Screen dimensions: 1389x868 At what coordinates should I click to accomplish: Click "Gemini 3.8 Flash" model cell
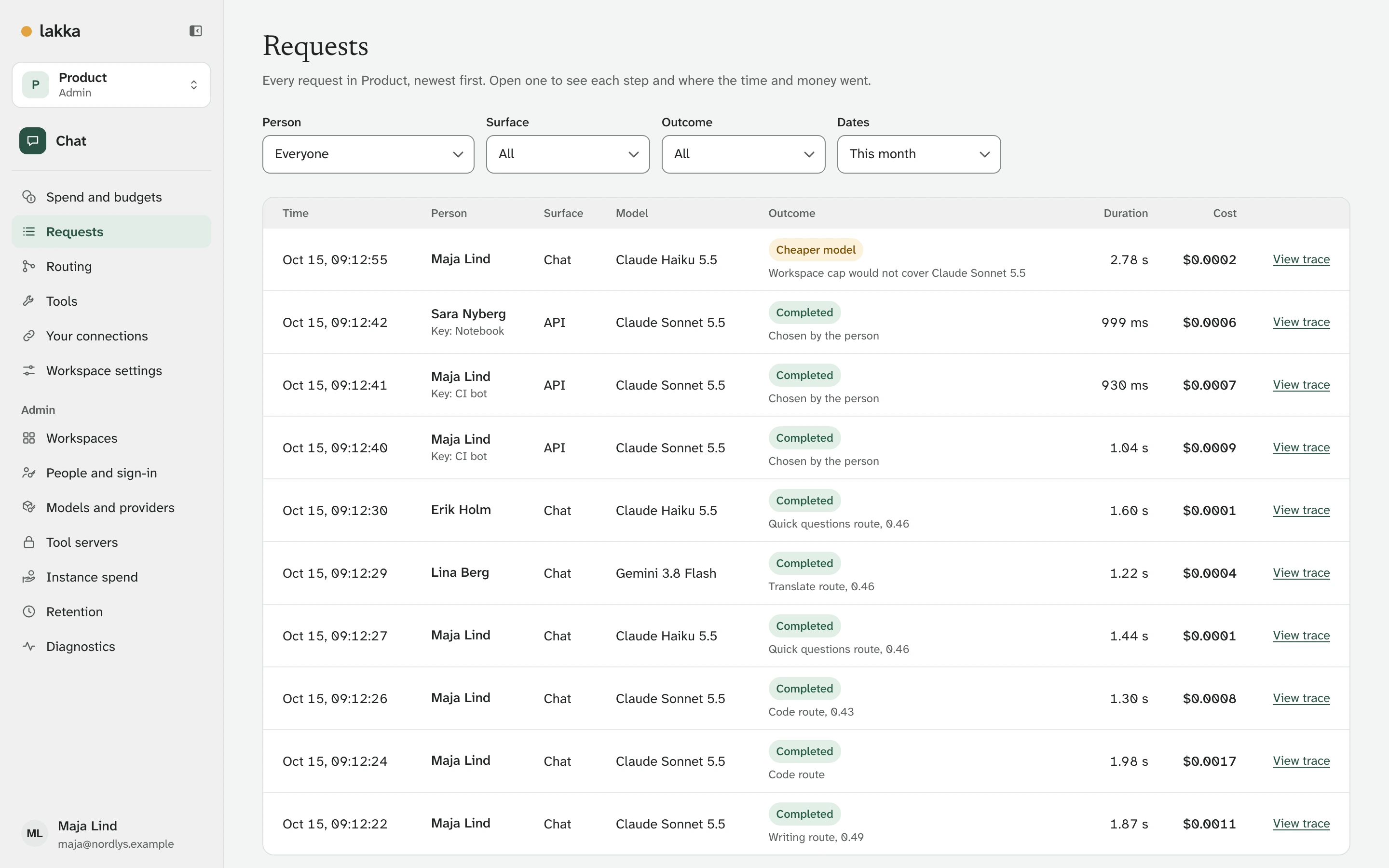[666, 573]
